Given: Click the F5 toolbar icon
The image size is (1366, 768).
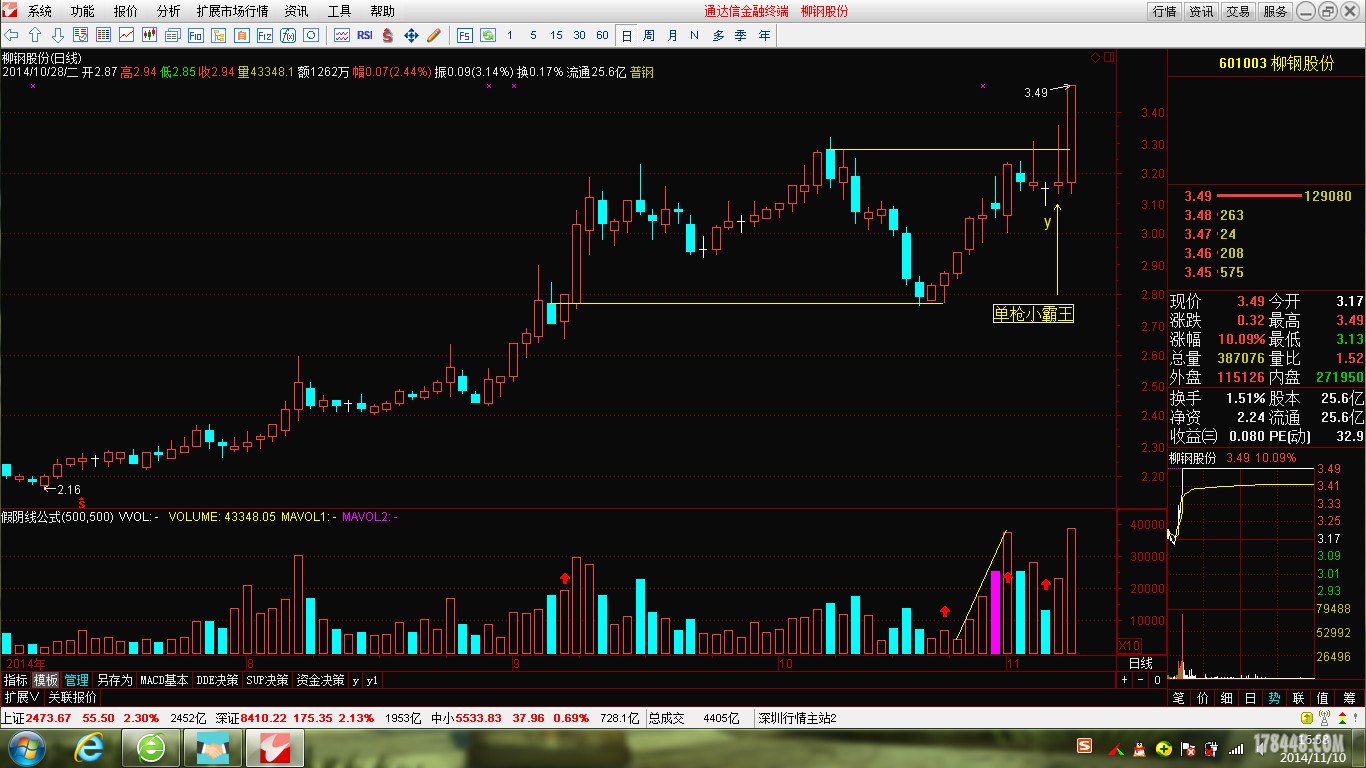Looking at the screenshot, I should (x=465, y=35).
